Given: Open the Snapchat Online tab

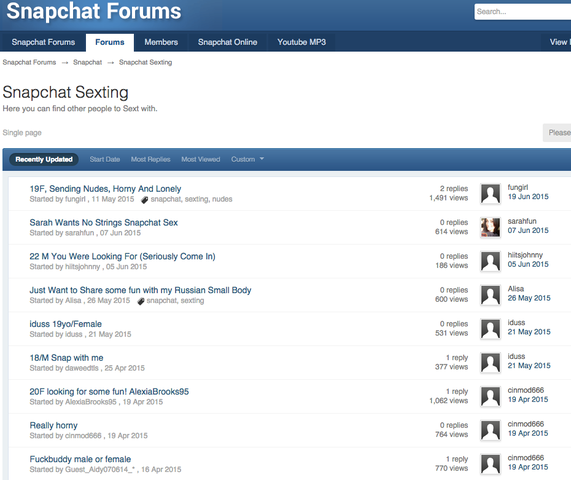Looking at the screenshot, I should pyautogui.click(x=228, y=42).
